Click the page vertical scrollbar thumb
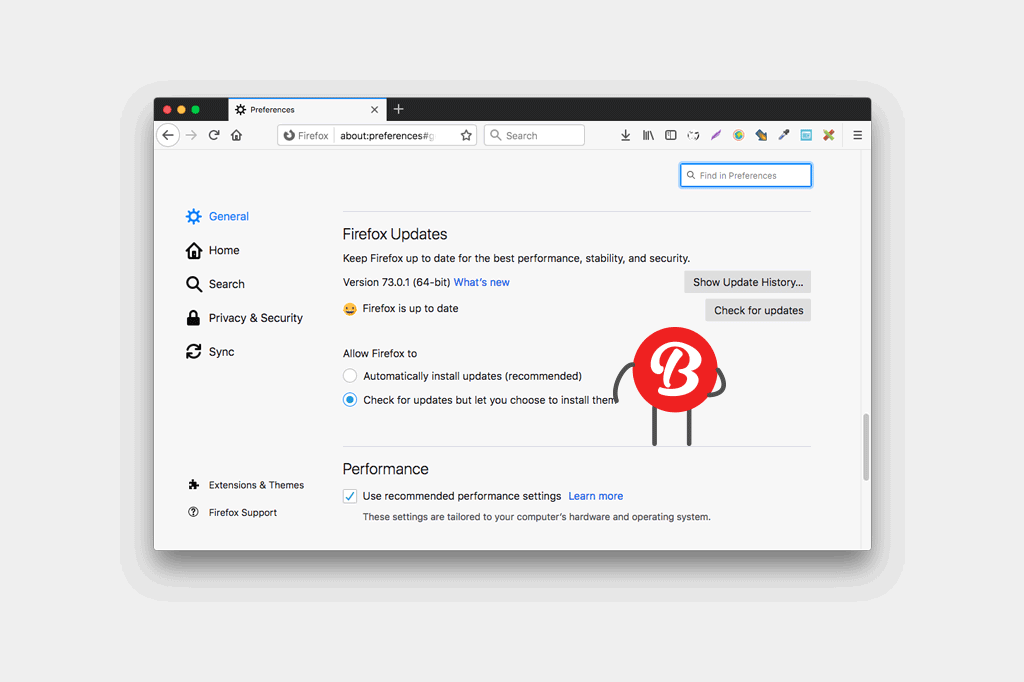 point(866,447)
